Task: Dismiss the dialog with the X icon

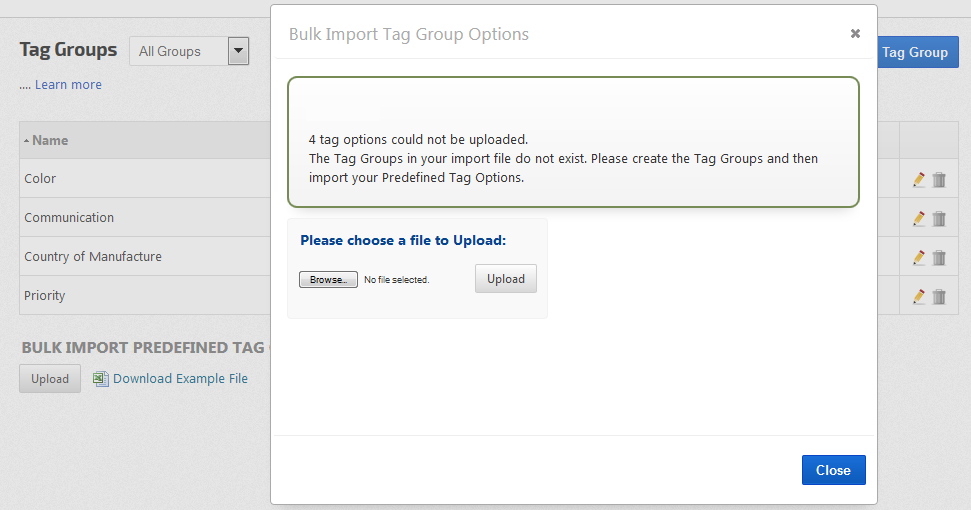Action: tap(855, 34)
